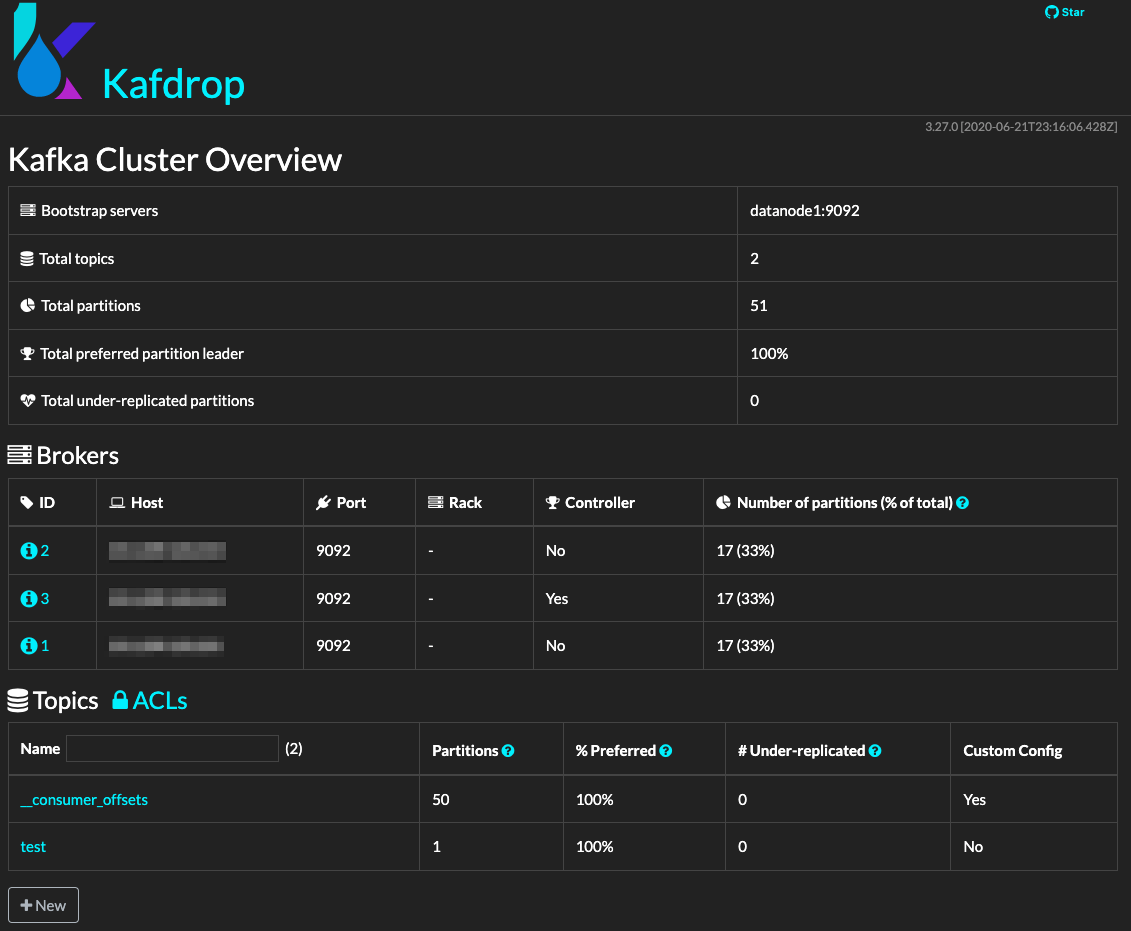1131x931 pixels.
Task: Open the Kafdrop title link
Action: [x=173, y=84]
